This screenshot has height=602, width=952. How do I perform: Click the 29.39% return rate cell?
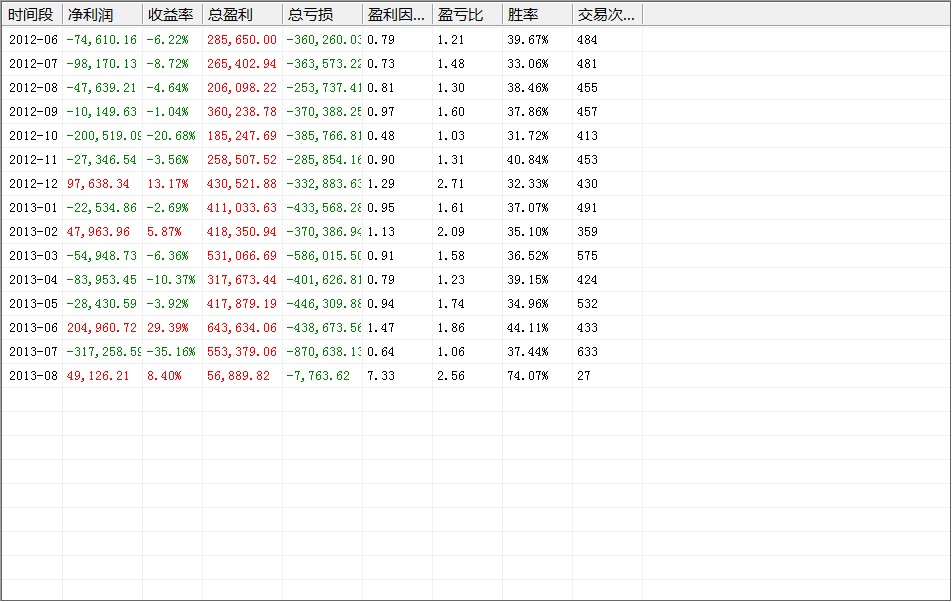(167, 328)
